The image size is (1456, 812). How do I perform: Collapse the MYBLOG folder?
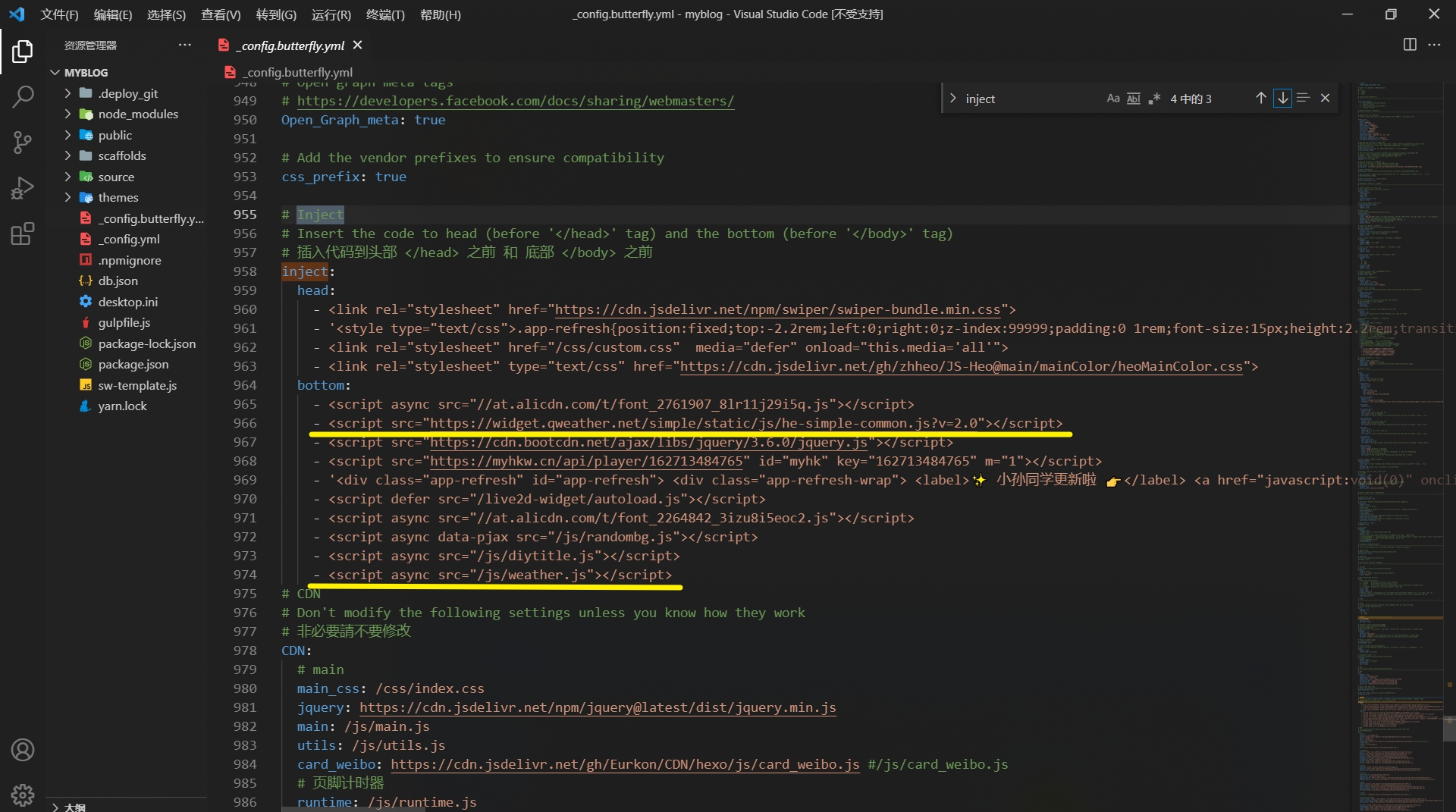[55, 72]
